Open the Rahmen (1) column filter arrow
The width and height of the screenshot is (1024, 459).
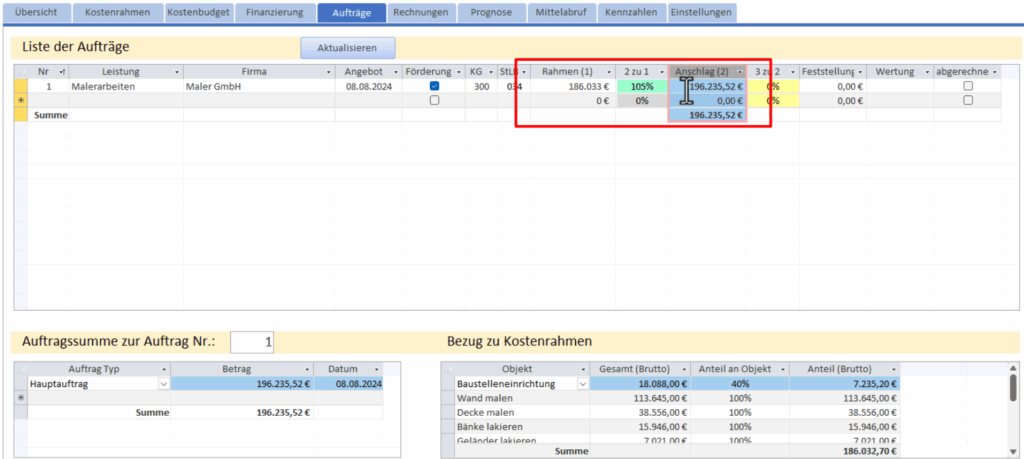click(x=609, y=72)
